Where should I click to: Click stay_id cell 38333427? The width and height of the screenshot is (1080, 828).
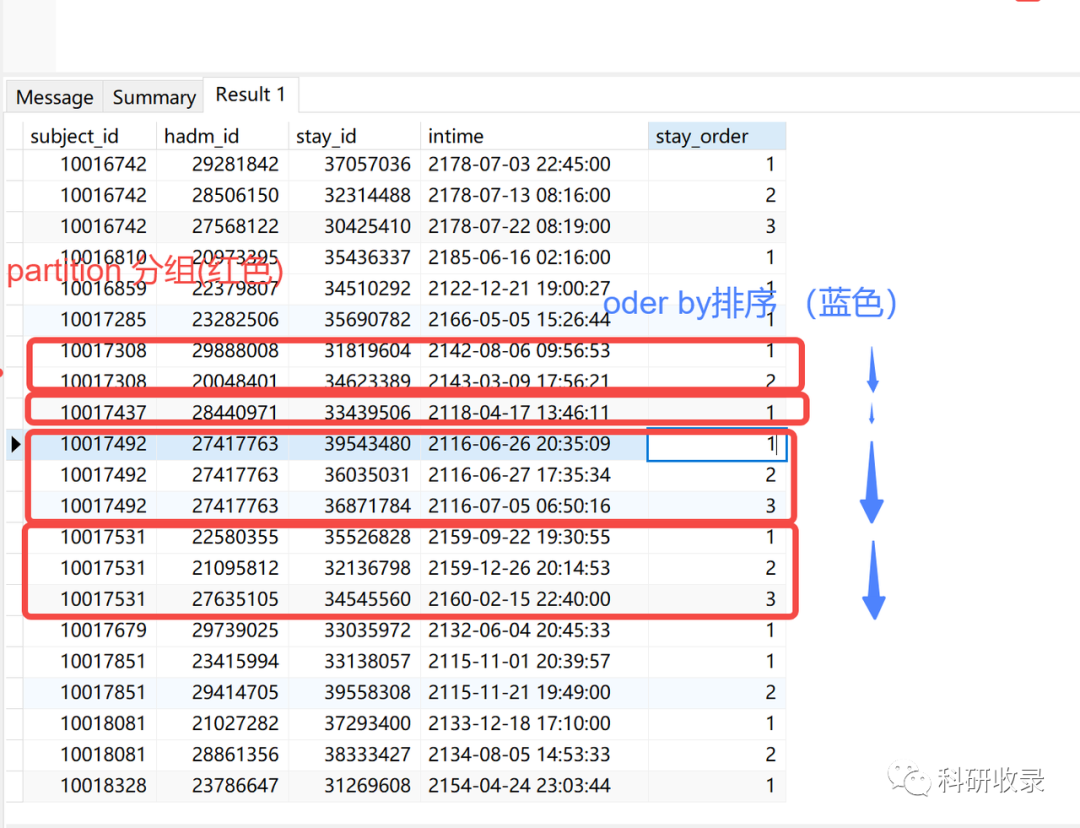[x=354, y=754]
